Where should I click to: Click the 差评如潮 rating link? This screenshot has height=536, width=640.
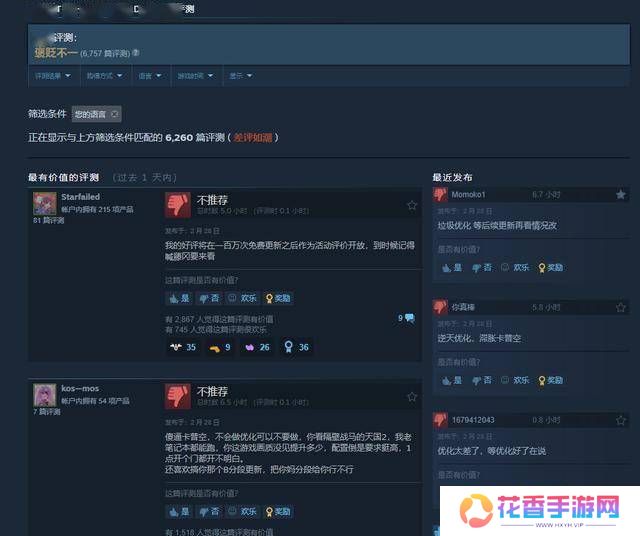pyautogui.click(x=254, y=137)
